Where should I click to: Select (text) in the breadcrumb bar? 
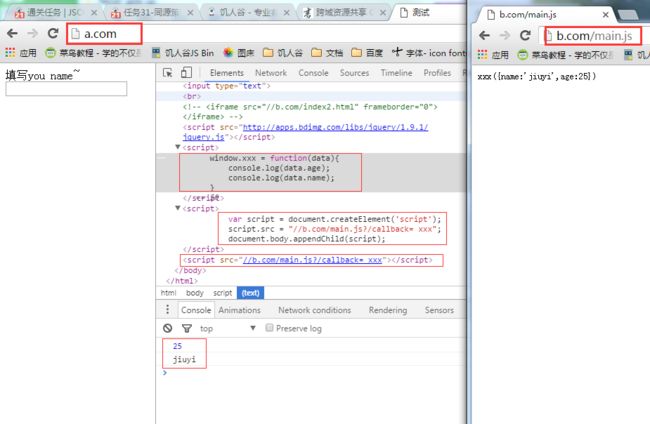[x=250, y=293]
